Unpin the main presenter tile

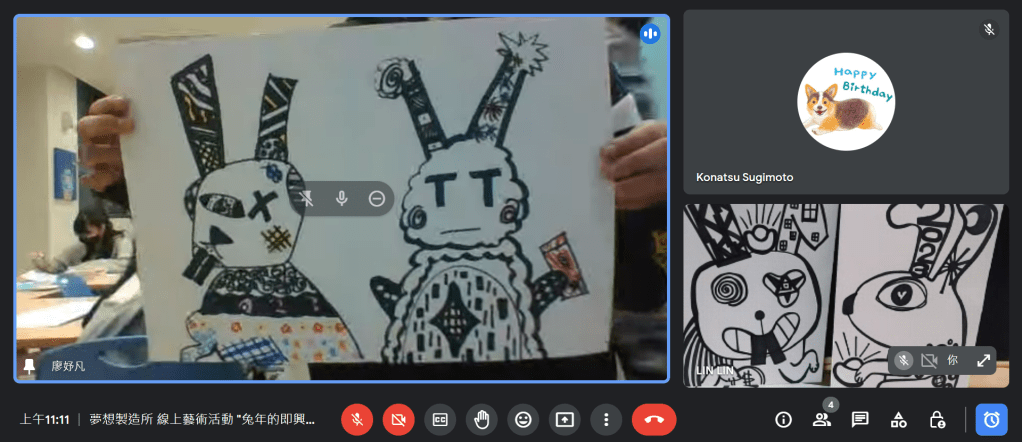coord(307,199)
